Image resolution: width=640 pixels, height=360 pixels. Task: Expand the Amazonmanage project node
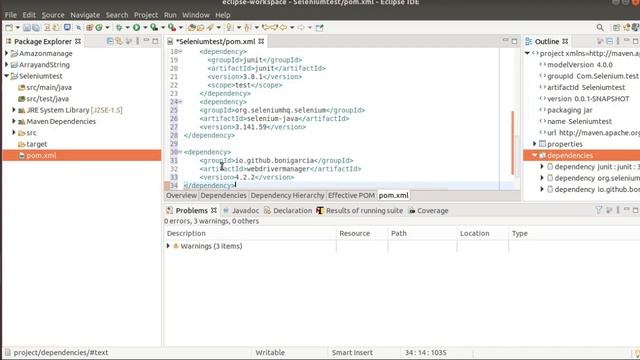[7, 53]
